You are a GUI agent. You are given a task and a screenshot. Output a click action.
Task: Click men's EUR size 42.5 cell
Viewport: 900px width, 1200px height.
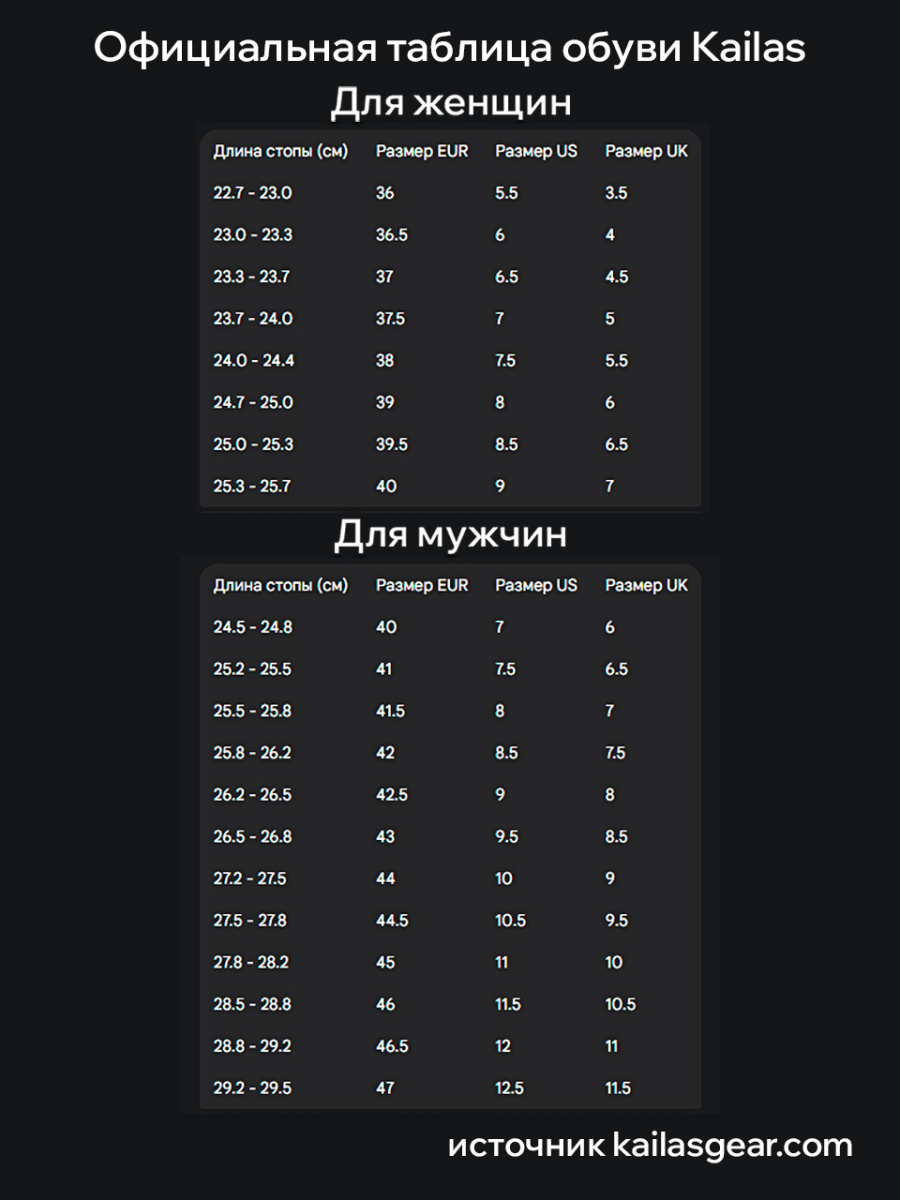391,795
